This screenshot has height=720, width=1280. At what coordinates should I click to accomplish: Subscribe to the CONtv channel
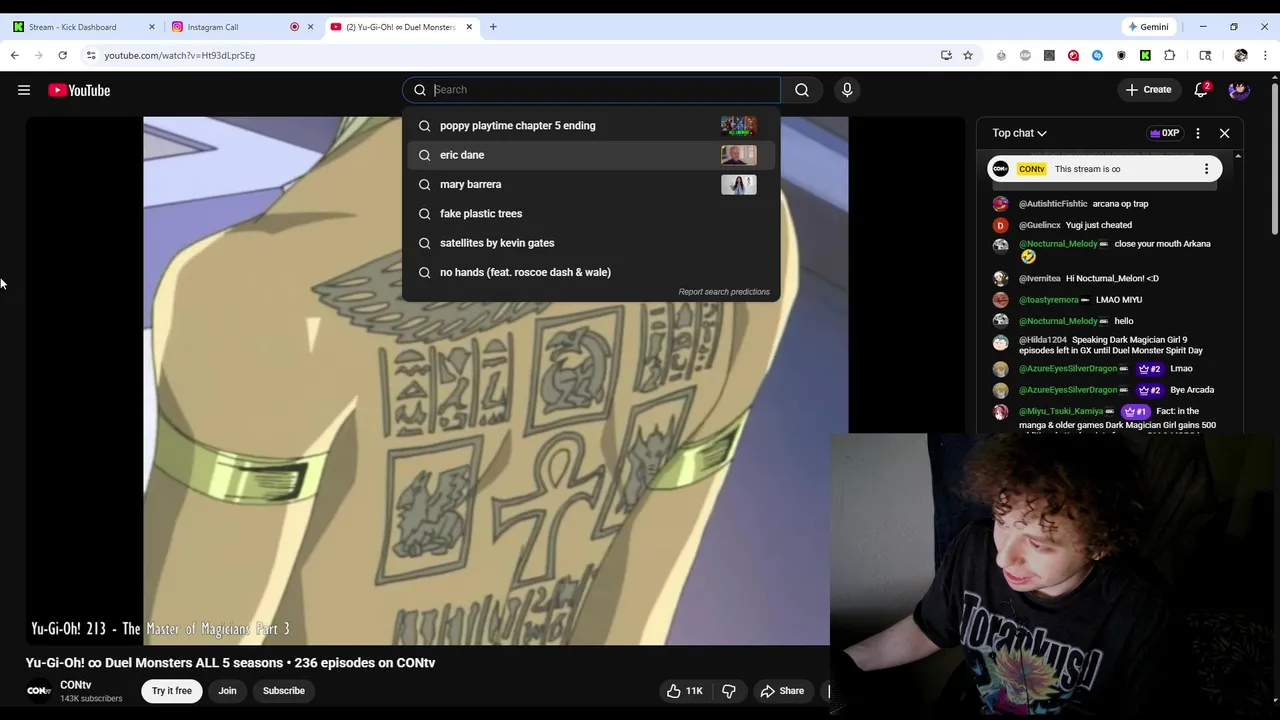[284, 691]
